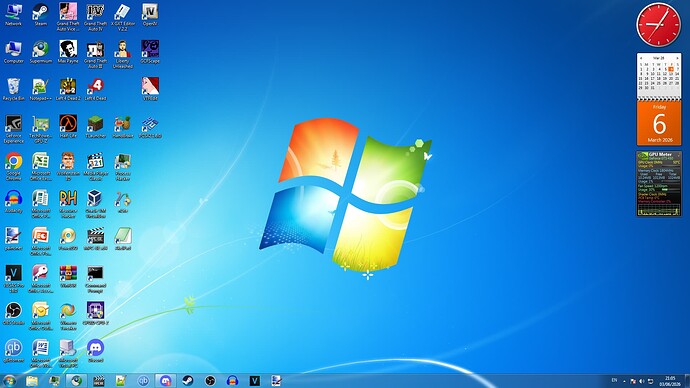
Task: Launch the Steam desktop shortcut
Action: click(x=40, y=15)
